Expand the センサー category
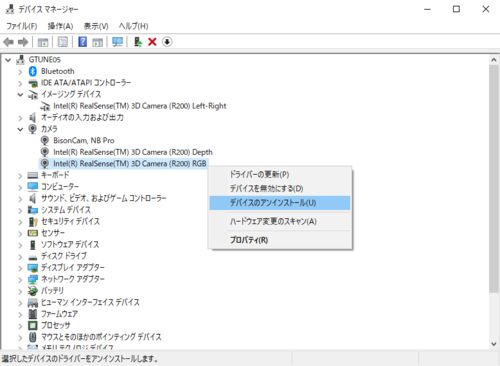Viewport: 500px width, 366px height. tap(20, 233)
